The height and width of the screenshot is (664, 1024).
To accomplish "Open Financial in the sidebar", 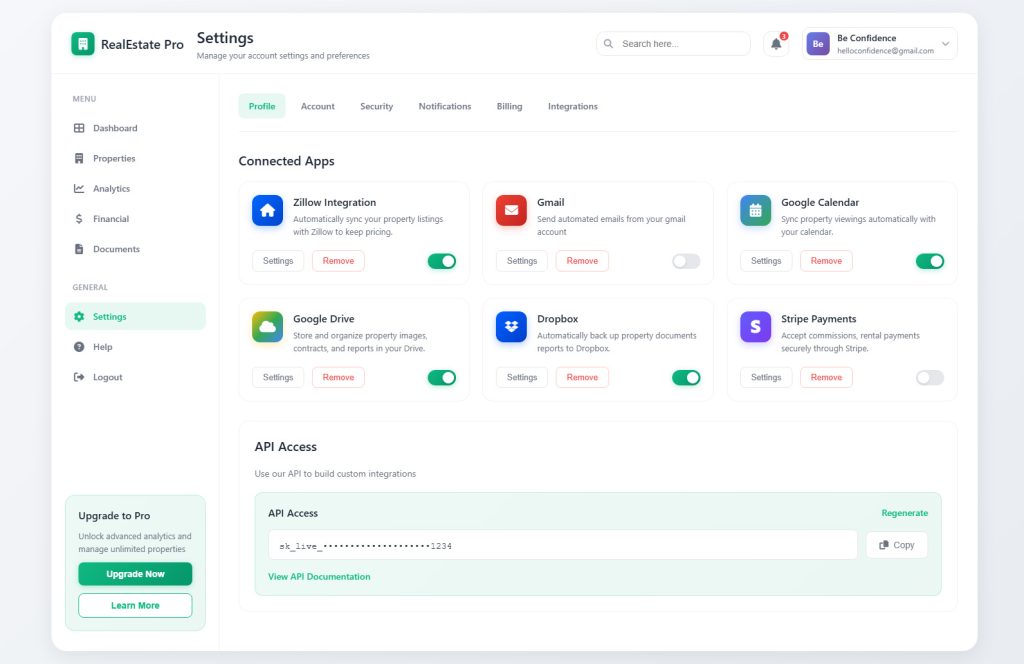I will pos(135,219).
